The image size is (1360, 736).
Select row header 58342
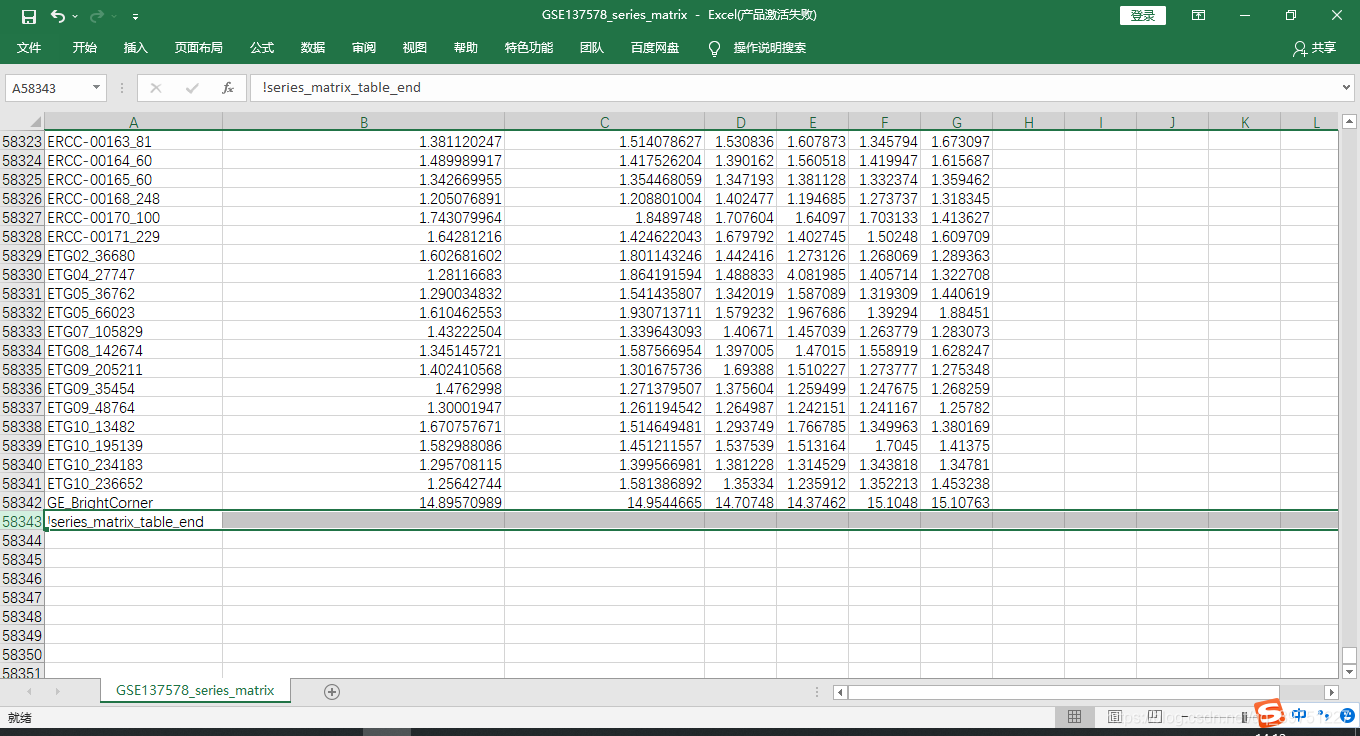[22, 503]
